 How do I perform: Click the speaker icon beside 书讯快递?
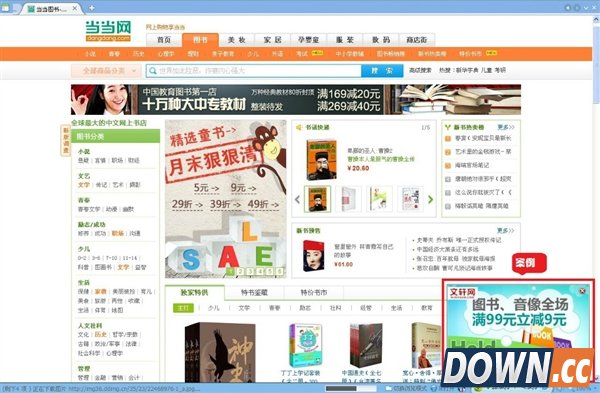[299, 127]
